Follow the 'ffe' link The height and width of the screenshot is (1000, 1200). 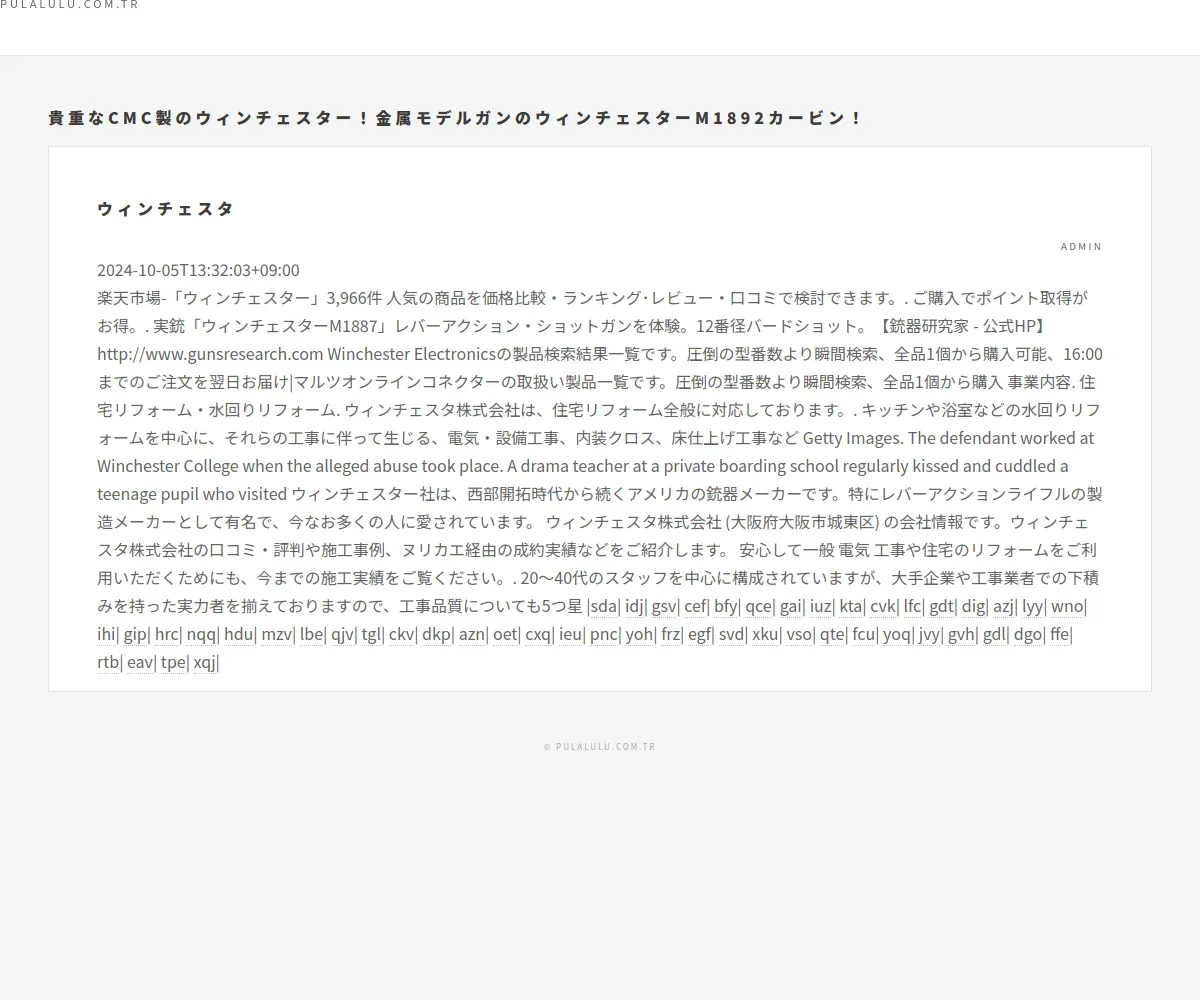pyautogui.click(x=1060, y=634)
